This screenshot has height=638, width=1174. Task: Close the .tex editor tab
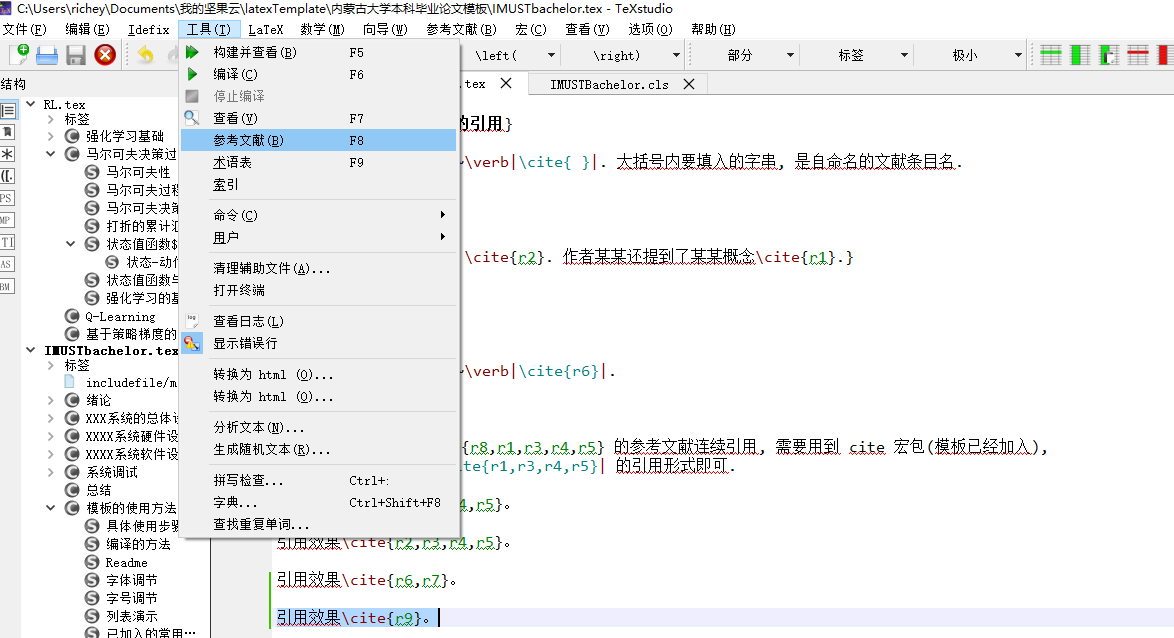pyautogui.click(x=506, y=83)
